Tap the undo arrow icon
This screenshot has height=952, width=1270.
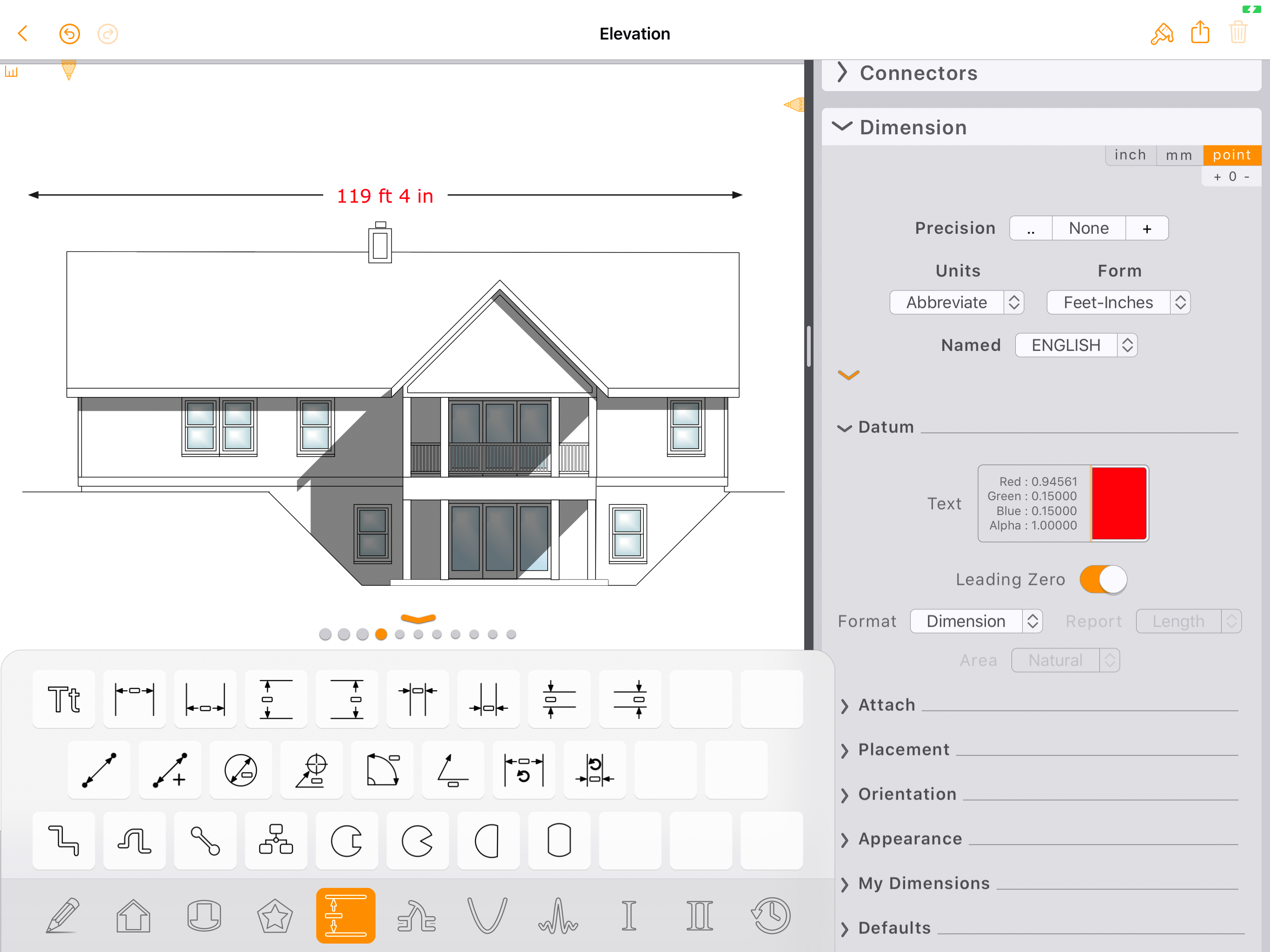[69, 34]
